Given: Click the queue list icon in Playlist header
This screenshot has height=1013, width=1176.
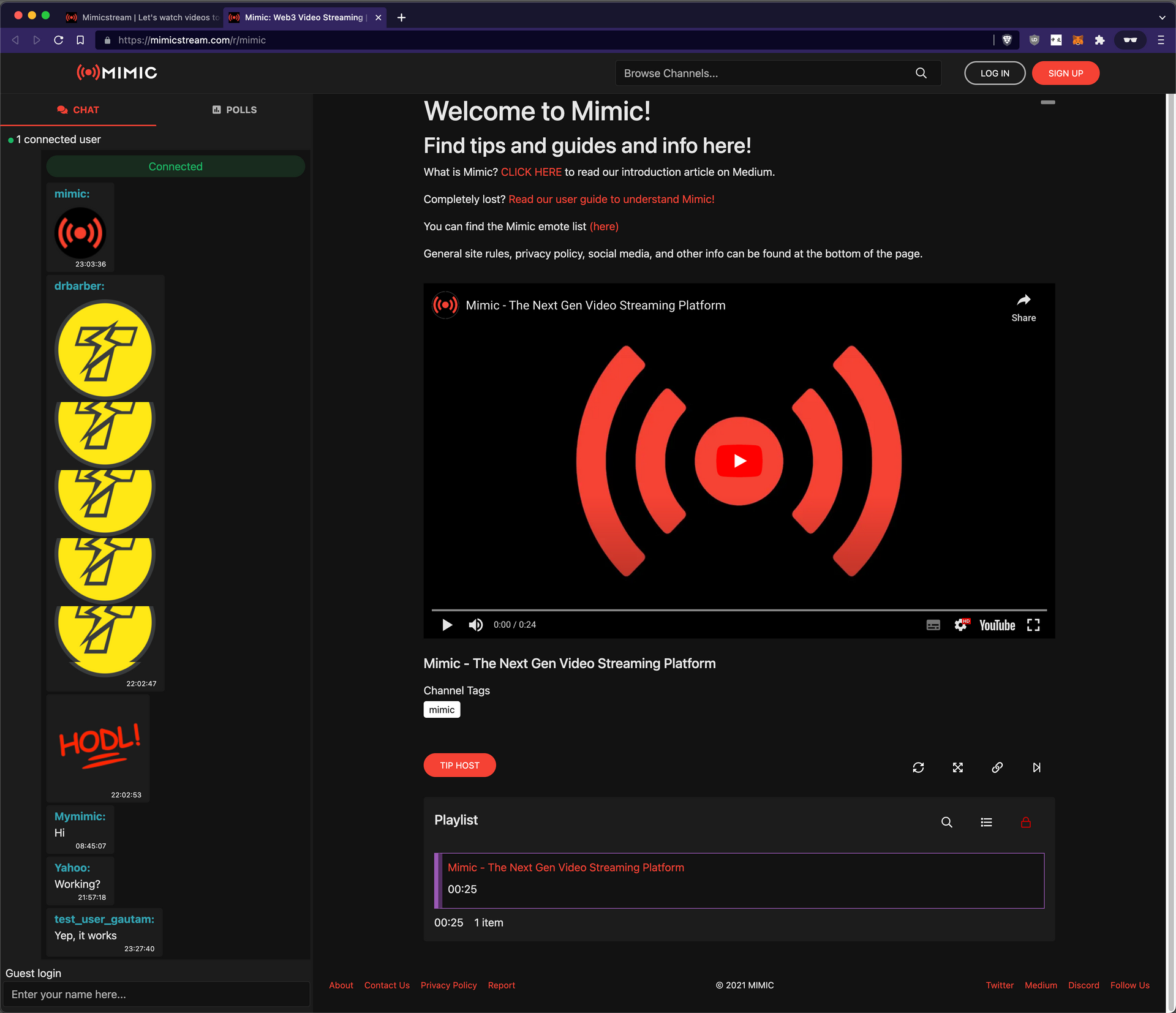Looking at the screenshot, I should pos(986,823).
